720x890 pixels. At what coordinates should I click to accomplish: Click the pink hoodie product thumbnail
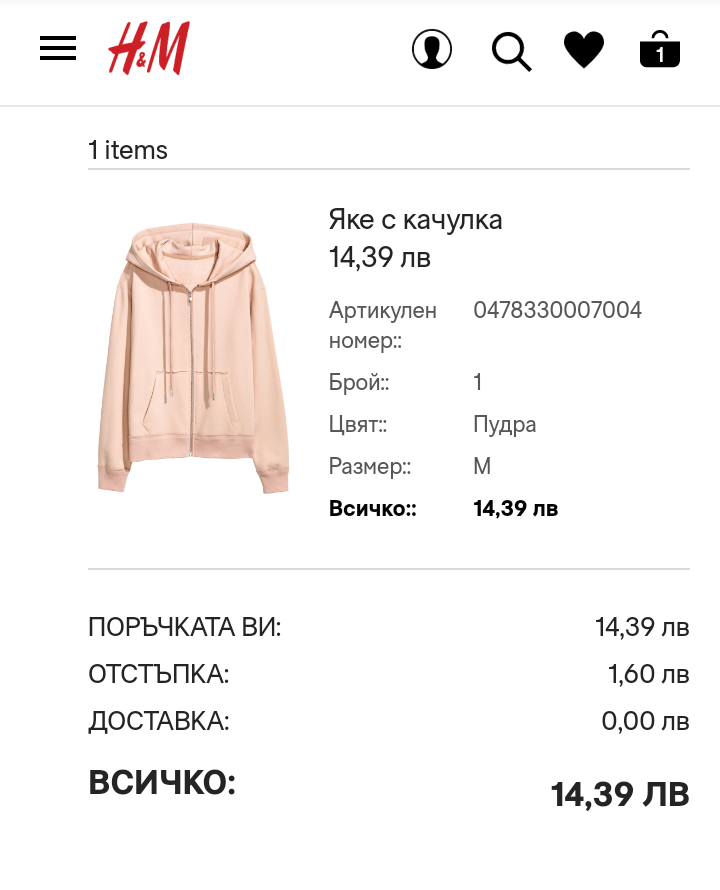point(193,358)
